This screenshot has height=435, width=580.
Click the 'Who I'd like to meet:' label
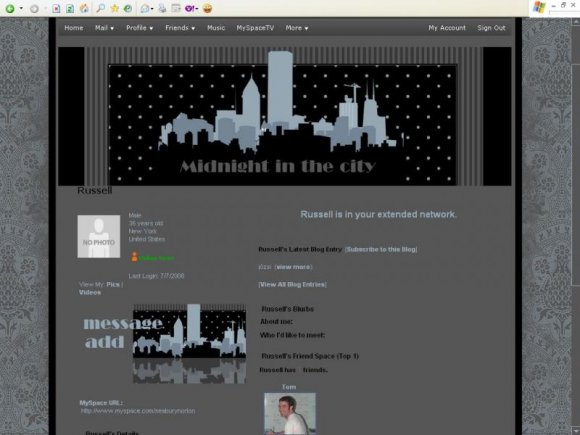(292, 335)
